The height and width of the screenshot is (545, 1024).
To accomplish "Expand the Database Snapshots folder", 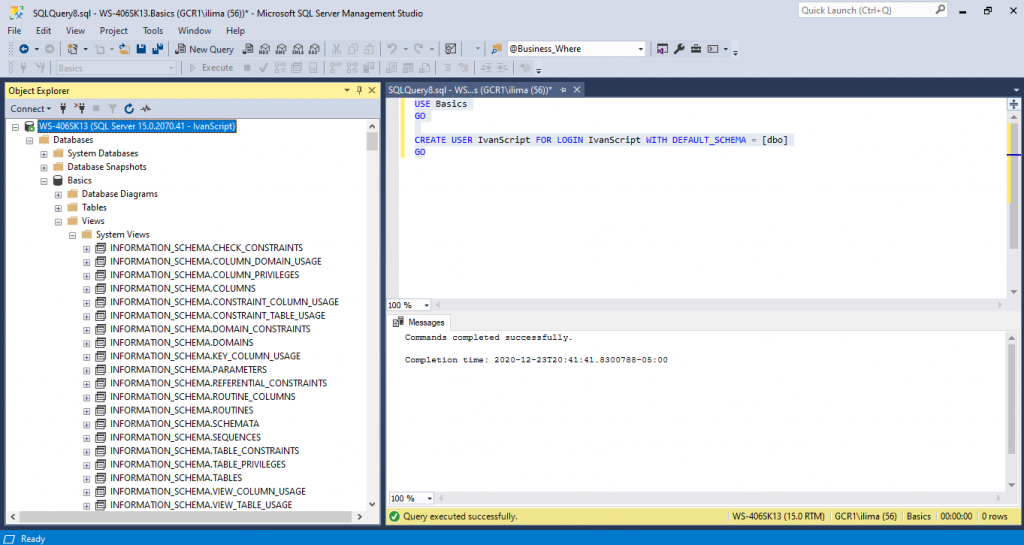I will [x=44, y=167].
